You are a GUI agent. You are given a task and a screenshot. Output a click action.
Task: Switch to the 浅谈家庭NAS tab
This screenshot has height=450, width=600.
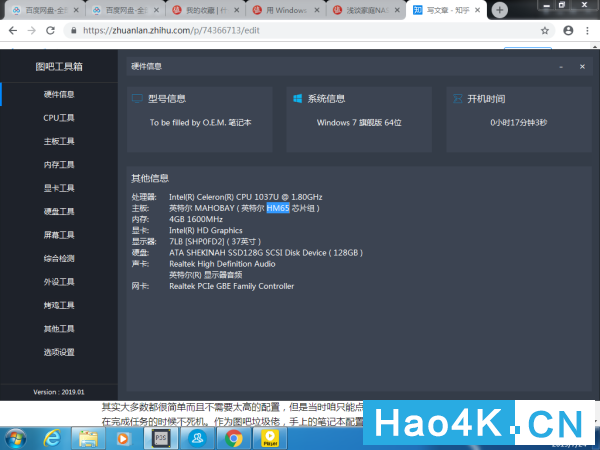point(366,10)
